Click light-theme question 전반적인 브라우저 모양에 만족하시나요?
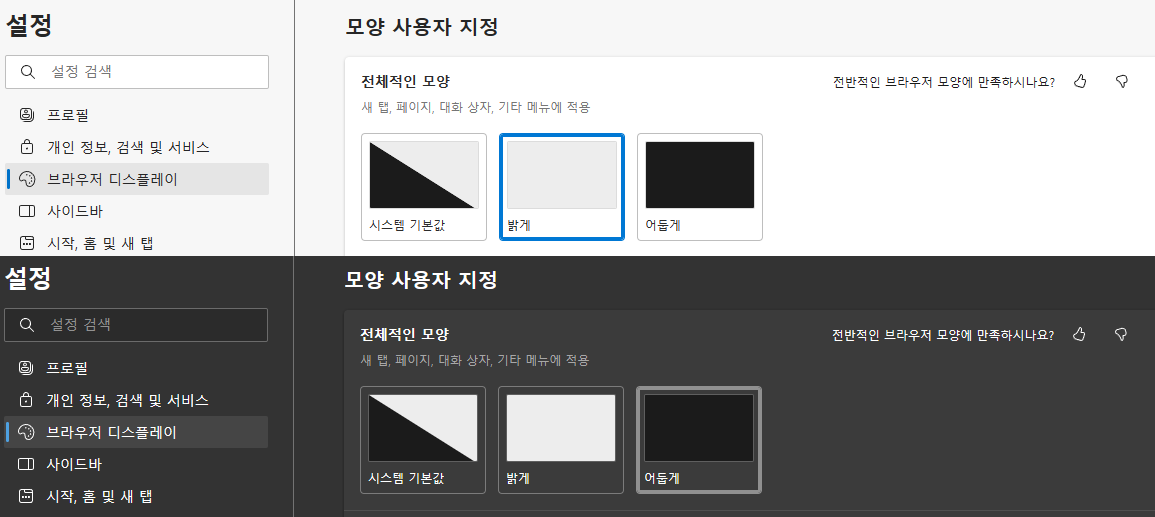Screen dimensions: 1155x517 point(944,82)
